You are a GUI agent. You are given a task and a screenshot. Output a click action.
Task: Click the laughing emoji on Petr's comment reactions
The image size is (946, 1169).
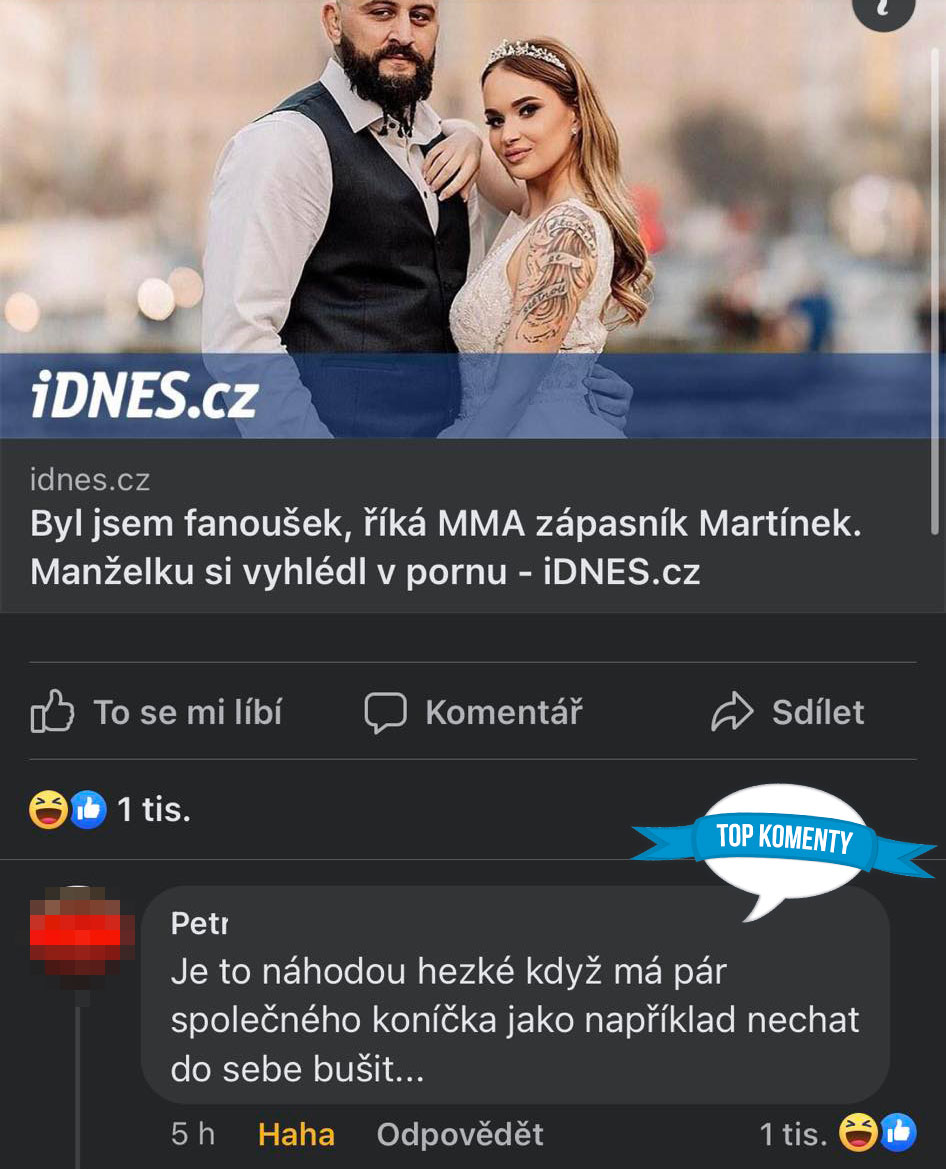(x=858, y=1132)
